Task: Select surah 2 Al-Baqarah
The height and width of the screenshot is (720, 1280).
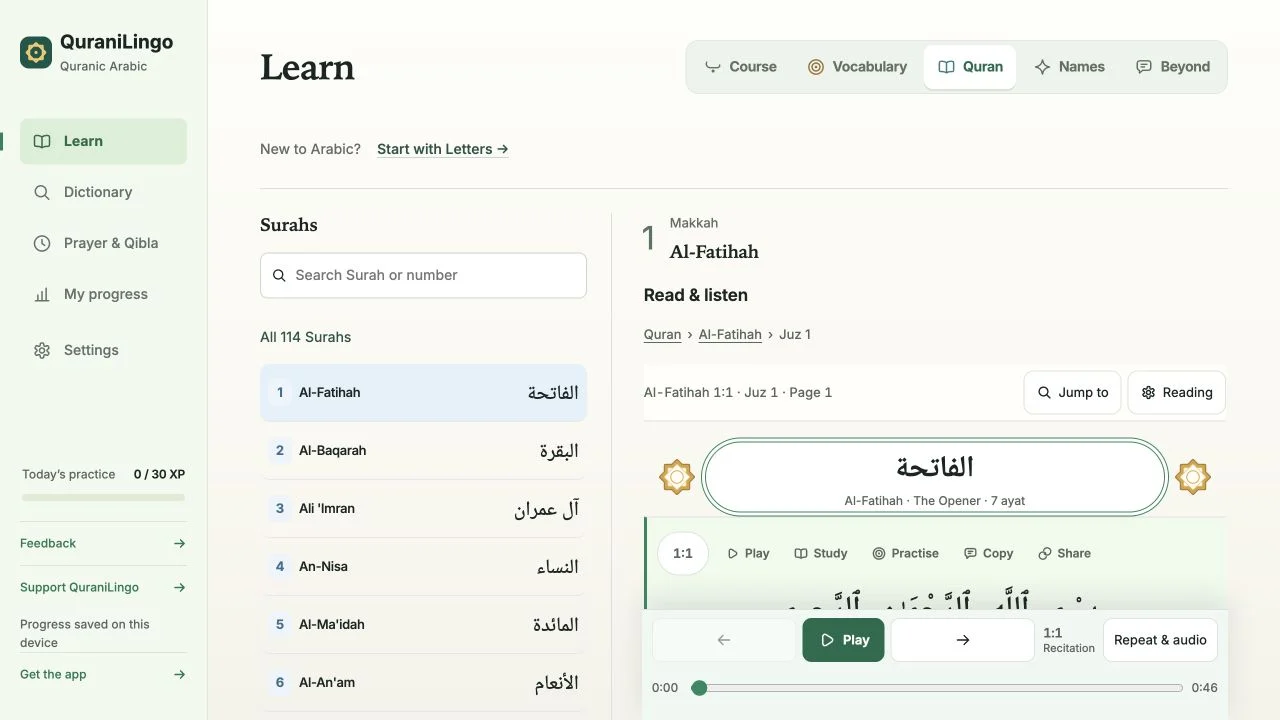Action: tap(423, 450)
